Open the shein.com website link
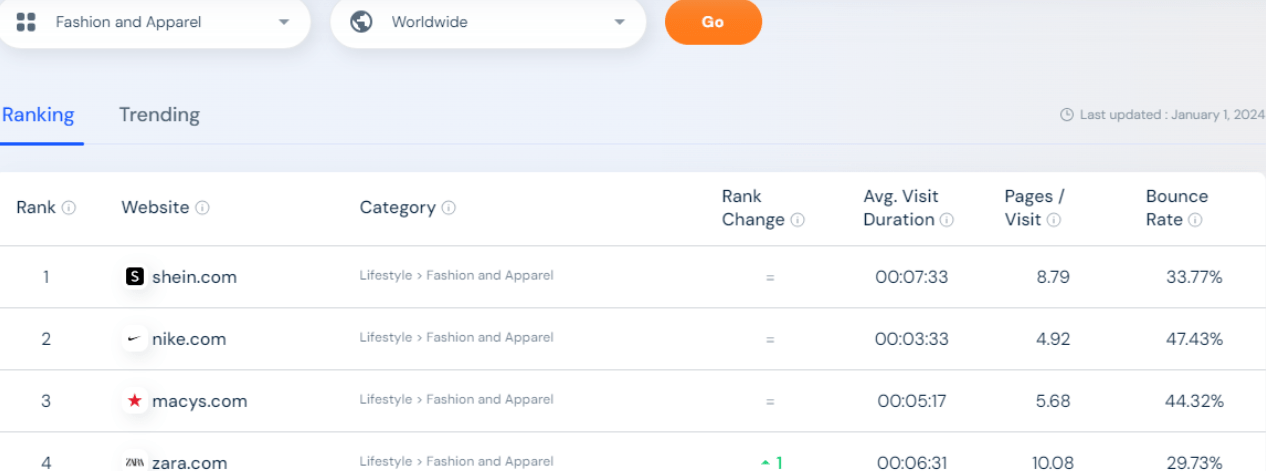 194,277
